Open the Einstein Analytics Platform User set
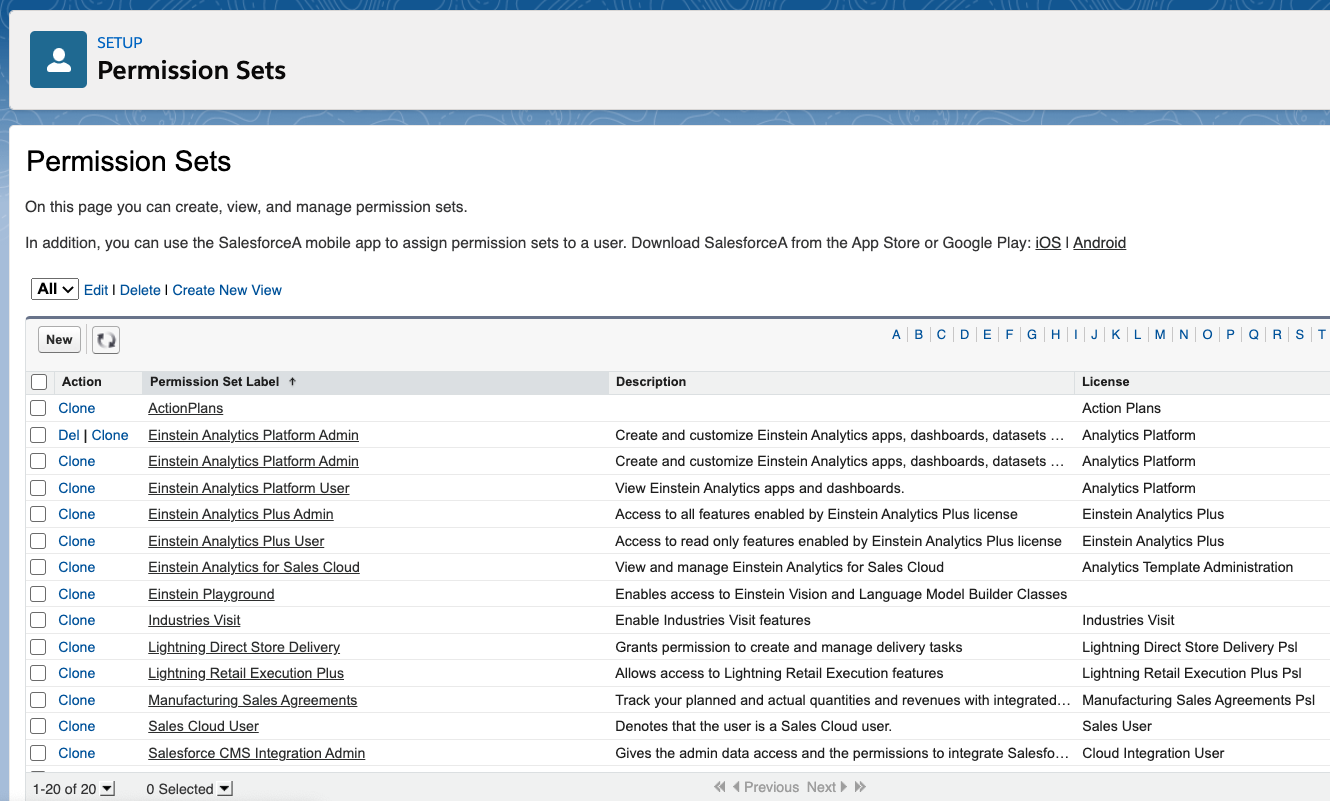This screenshot has height=801, width=1330. [249, 488]
